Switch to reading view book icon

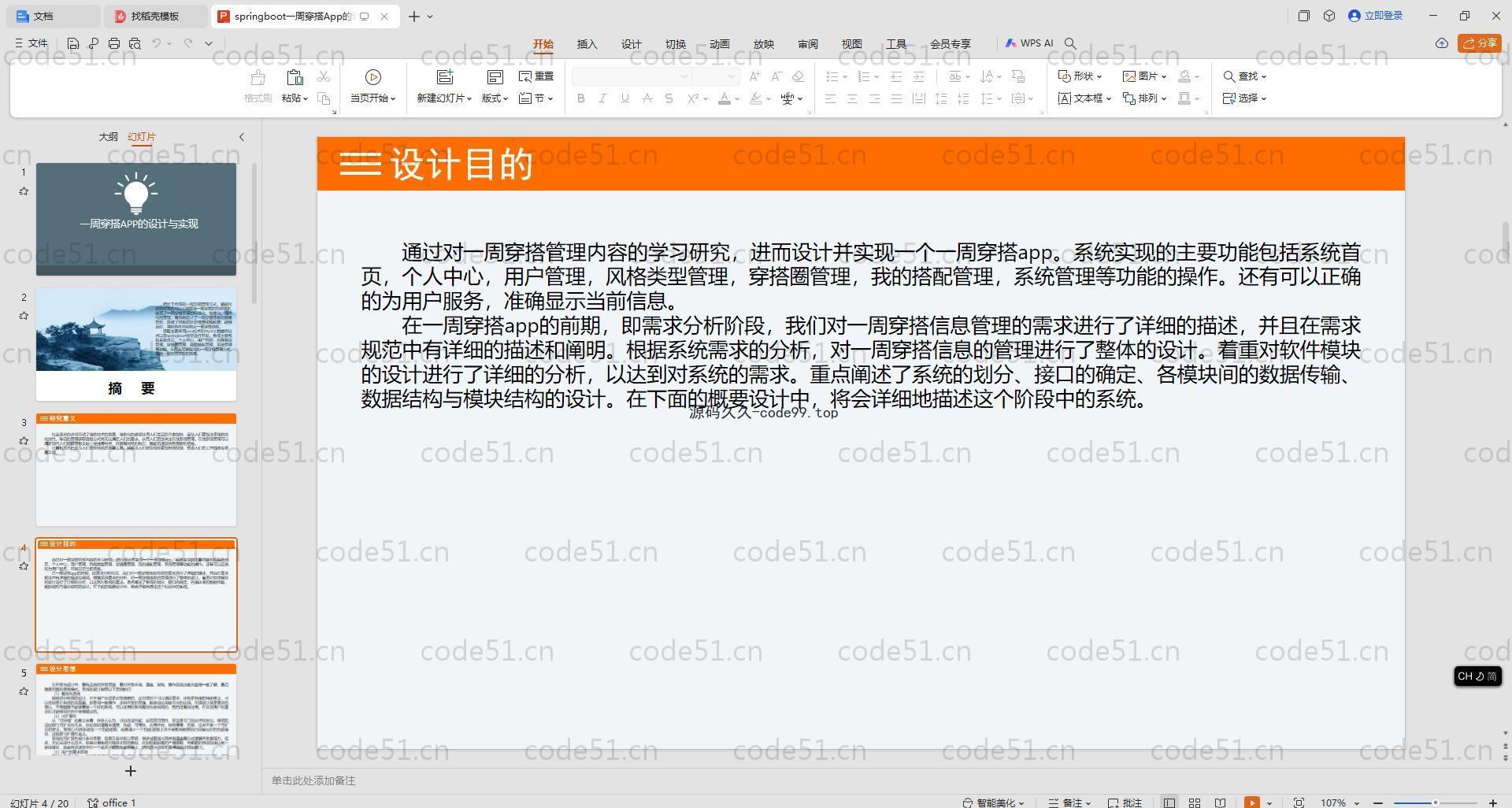click(1220, 802)
